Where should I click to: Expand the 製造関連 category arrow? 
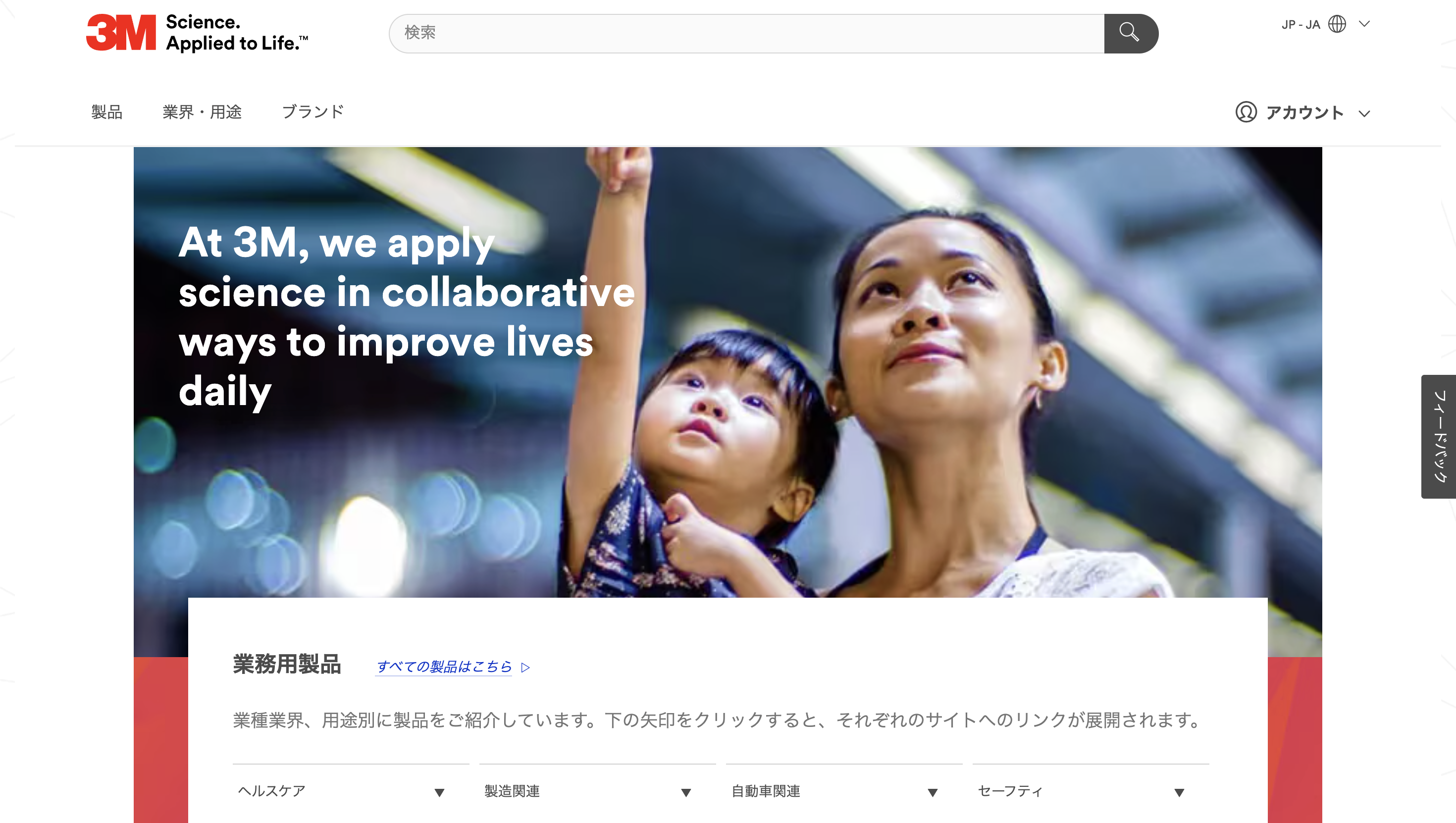point(686,792)
